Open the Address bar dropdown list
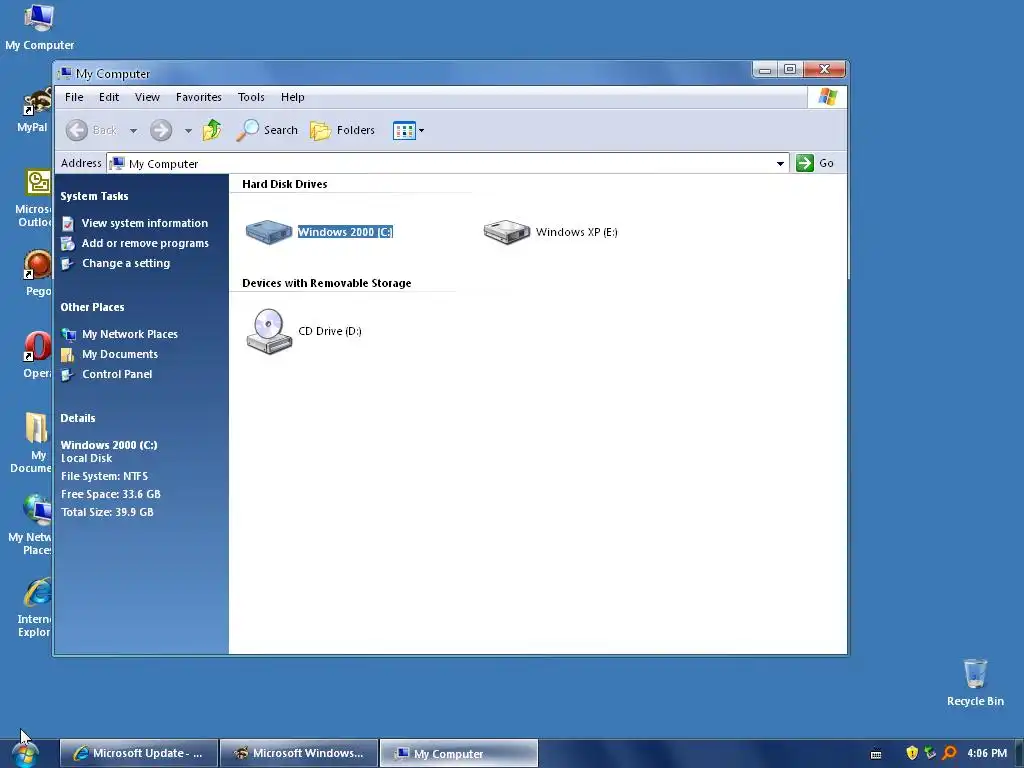The image size is (1024, 768). 780,163
